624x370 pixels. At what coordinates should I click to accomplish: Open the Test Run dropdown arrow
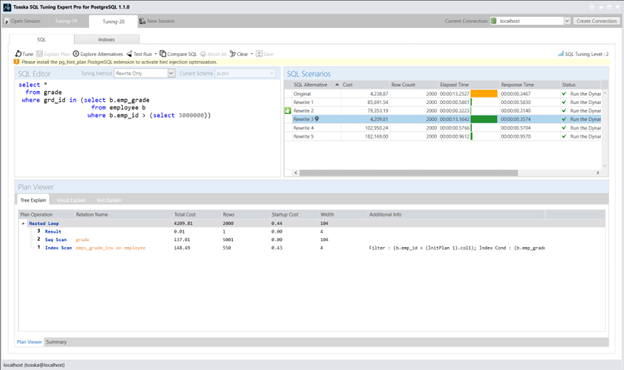[156, 54]
